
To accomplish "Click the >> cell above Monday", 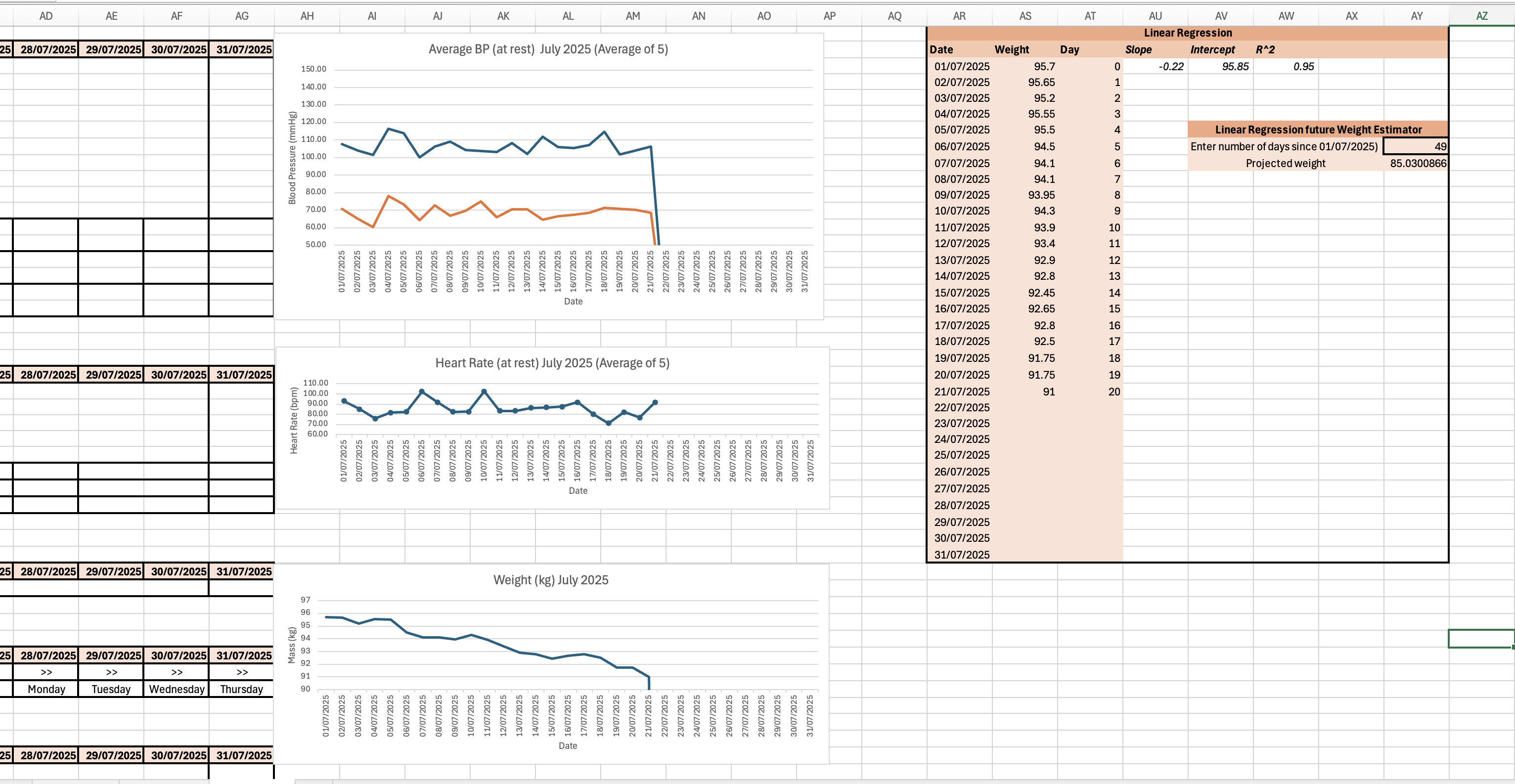I will [x=46, y=672].
